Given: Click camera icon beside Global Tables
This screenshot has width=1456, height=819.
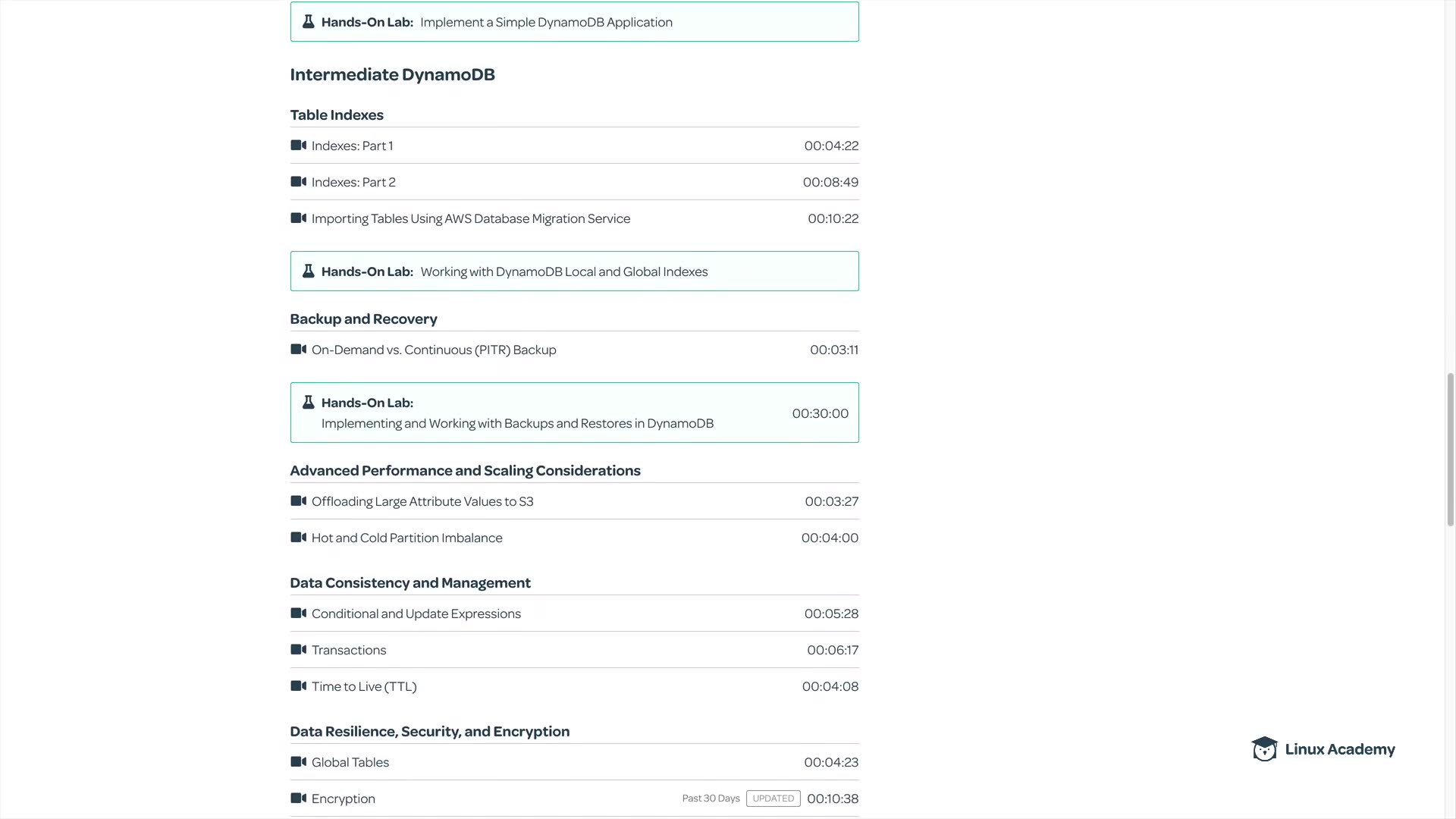Looking at the screenshot, I should click(x=298, y=762).
